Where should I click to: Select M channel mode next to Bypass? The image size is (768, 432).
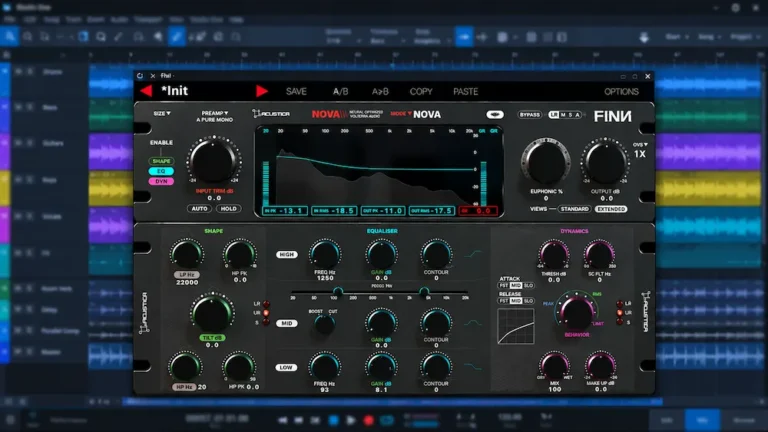click(x=563, y=115)
